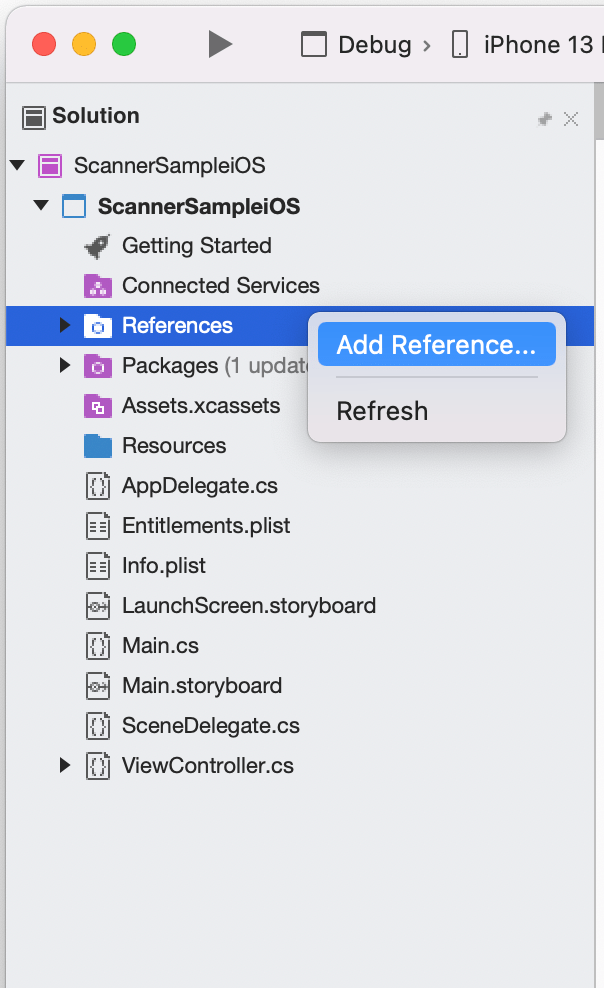Click the AppDelegate.cs C# file icon
Image resolution: width=604 pixels, height=988 pixels.
97,486
